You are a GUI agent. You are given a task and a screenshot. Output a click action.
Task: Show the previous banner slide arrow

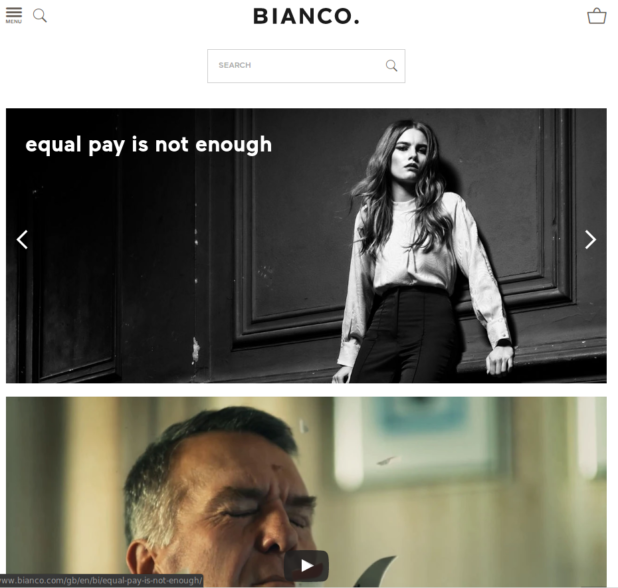pyautogui.click(x=22, y=240)
